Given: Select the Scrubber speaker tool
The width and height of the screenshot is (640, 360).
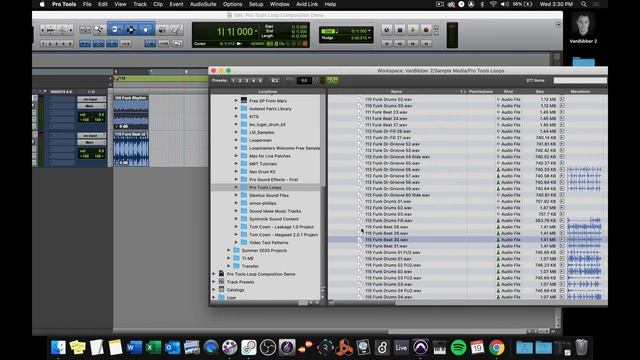Looking at the screenshot, I should click(162, 29).
